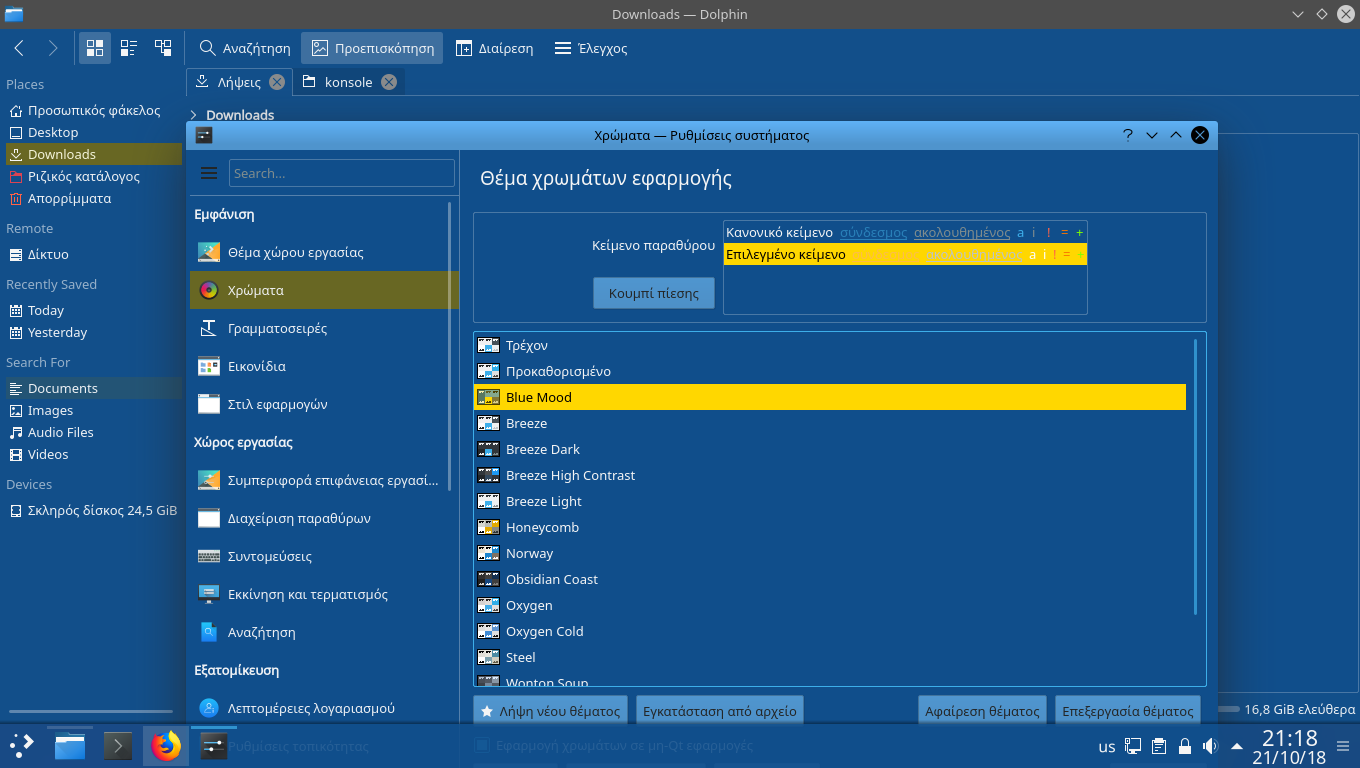Go forward in Dolphin navigation

point(53,48)
